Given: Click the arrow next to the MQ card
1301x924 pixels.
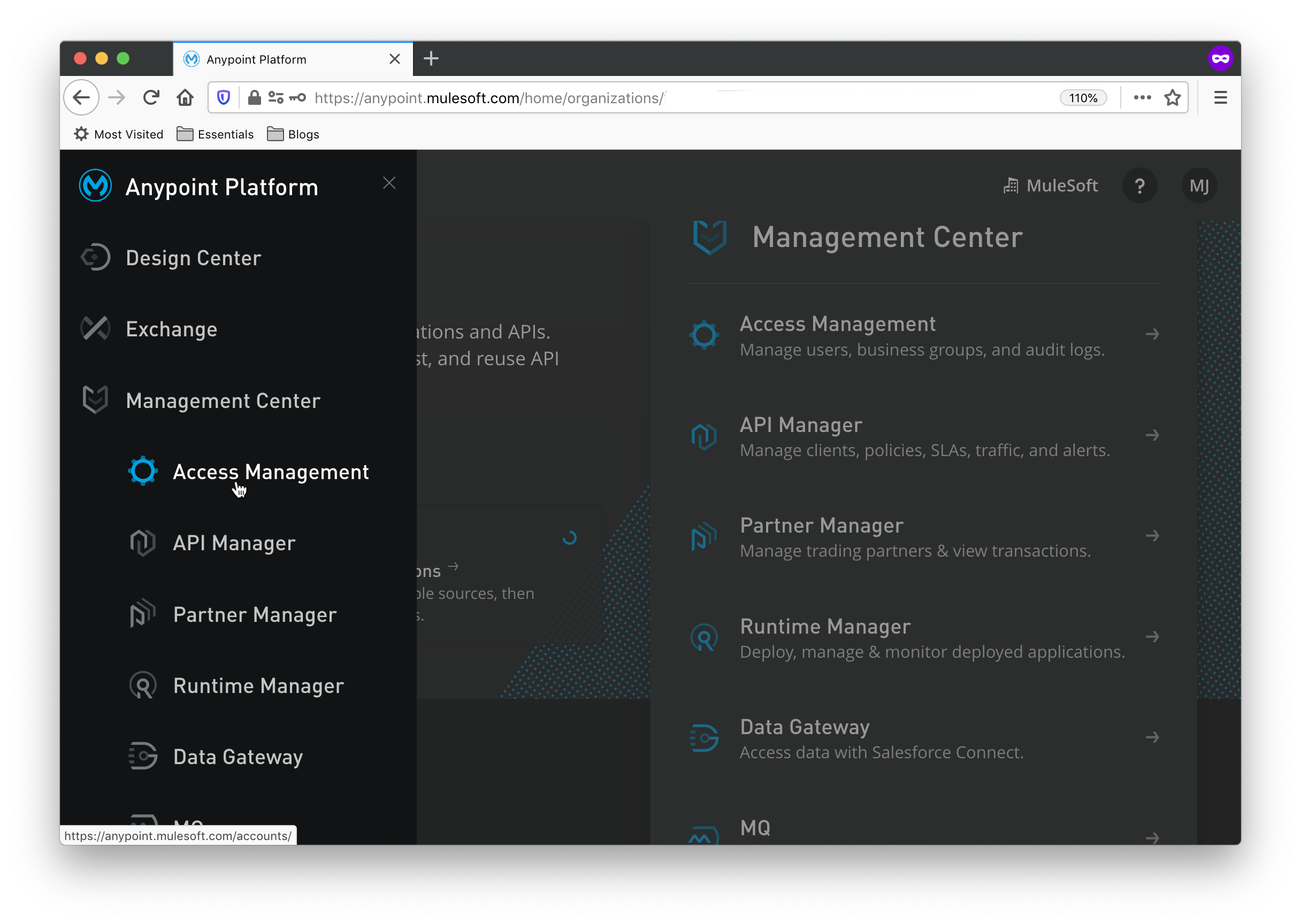Looking at the screenshot, I should pos(1152,838).
